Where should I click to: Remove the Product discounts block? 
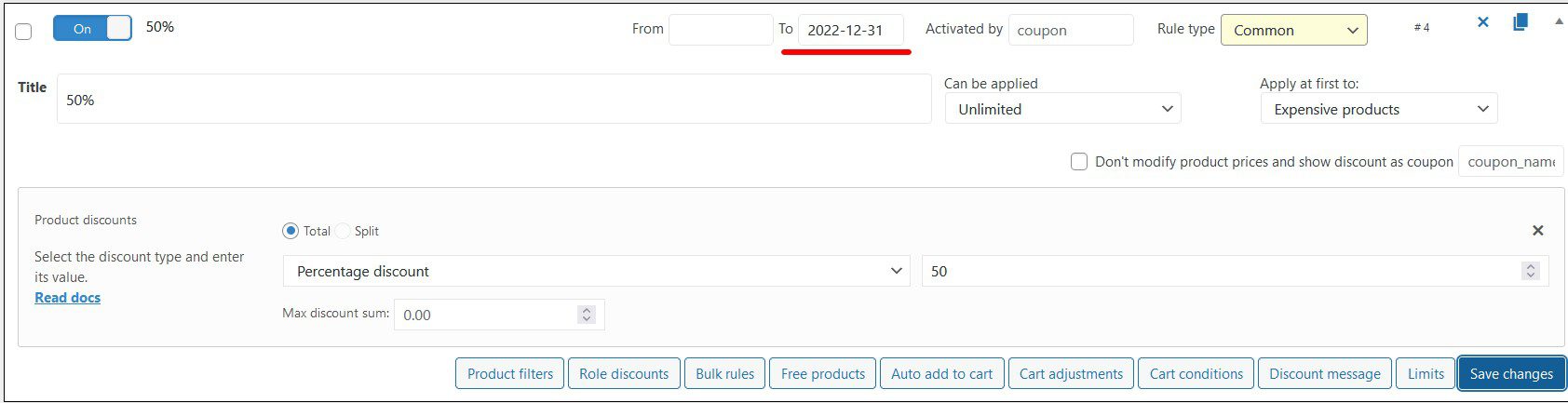click(x=1537, y=231)
